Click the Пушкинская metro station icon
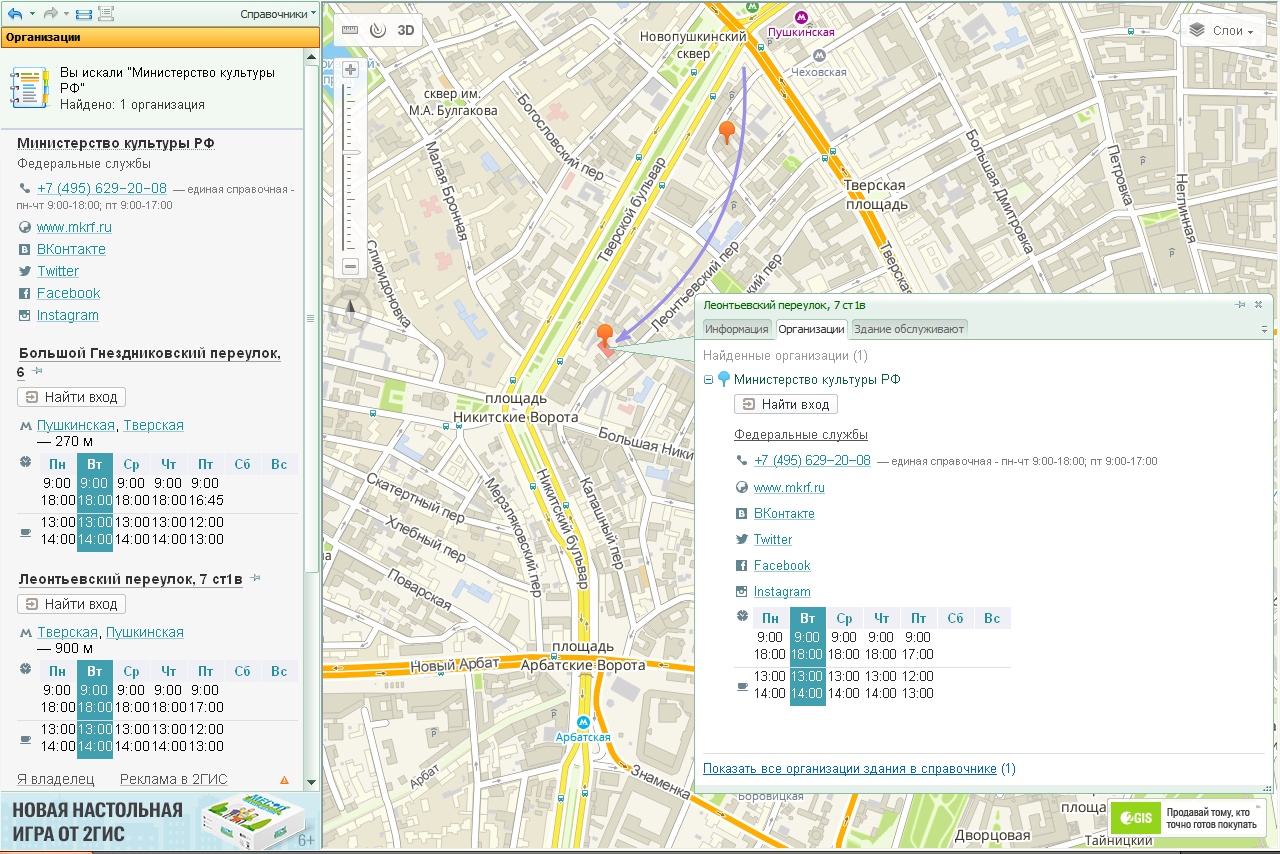Screen dimensions: 1280x854 pos(801,17)
